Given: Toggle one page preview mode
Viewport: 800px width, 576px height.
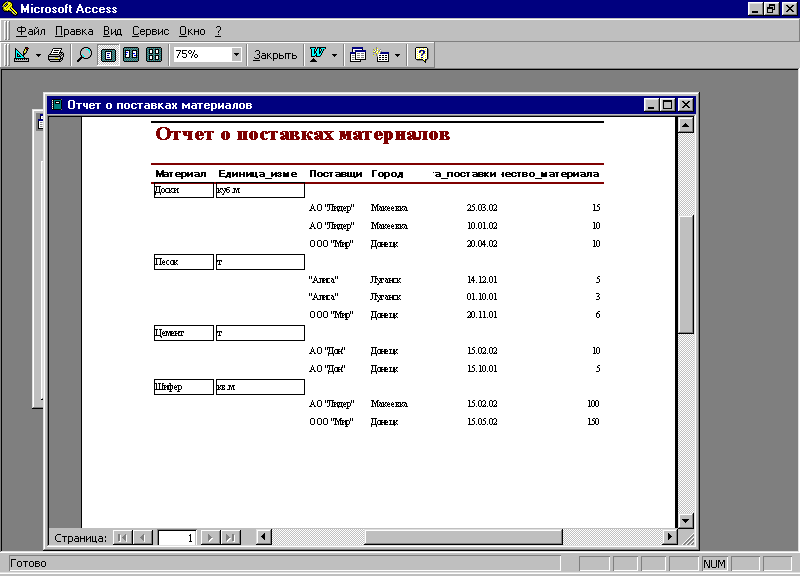Looking at the screenshot, I should coord(108,55).
